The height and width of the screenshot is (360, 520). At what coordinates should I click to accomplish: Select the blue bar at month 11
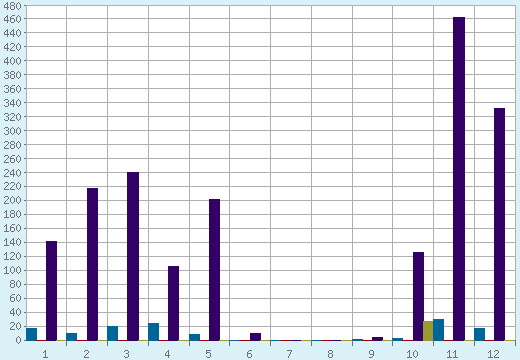pos(438,330)
